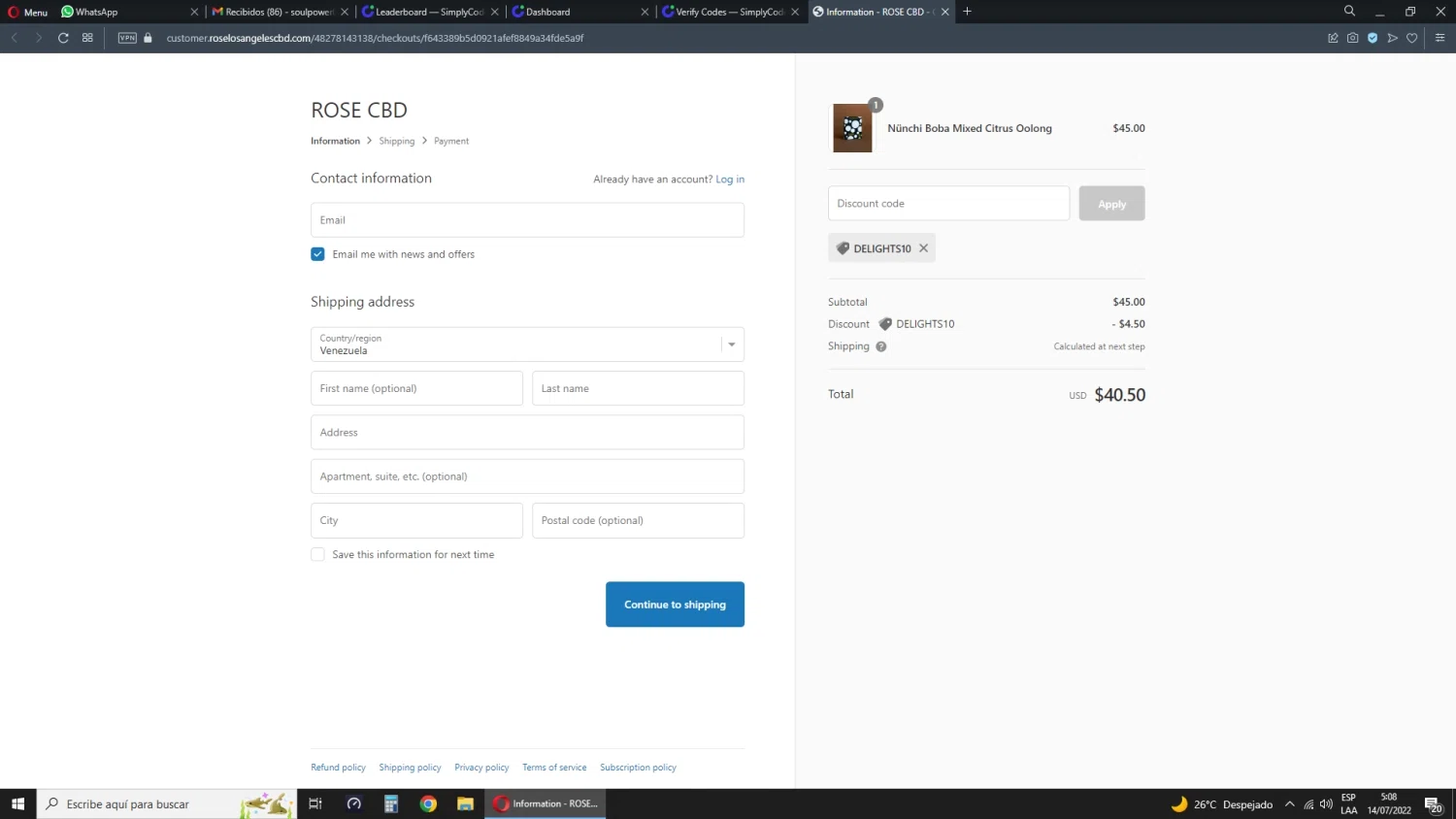Toggle the VPN badge in address bar

click(127, 38)
